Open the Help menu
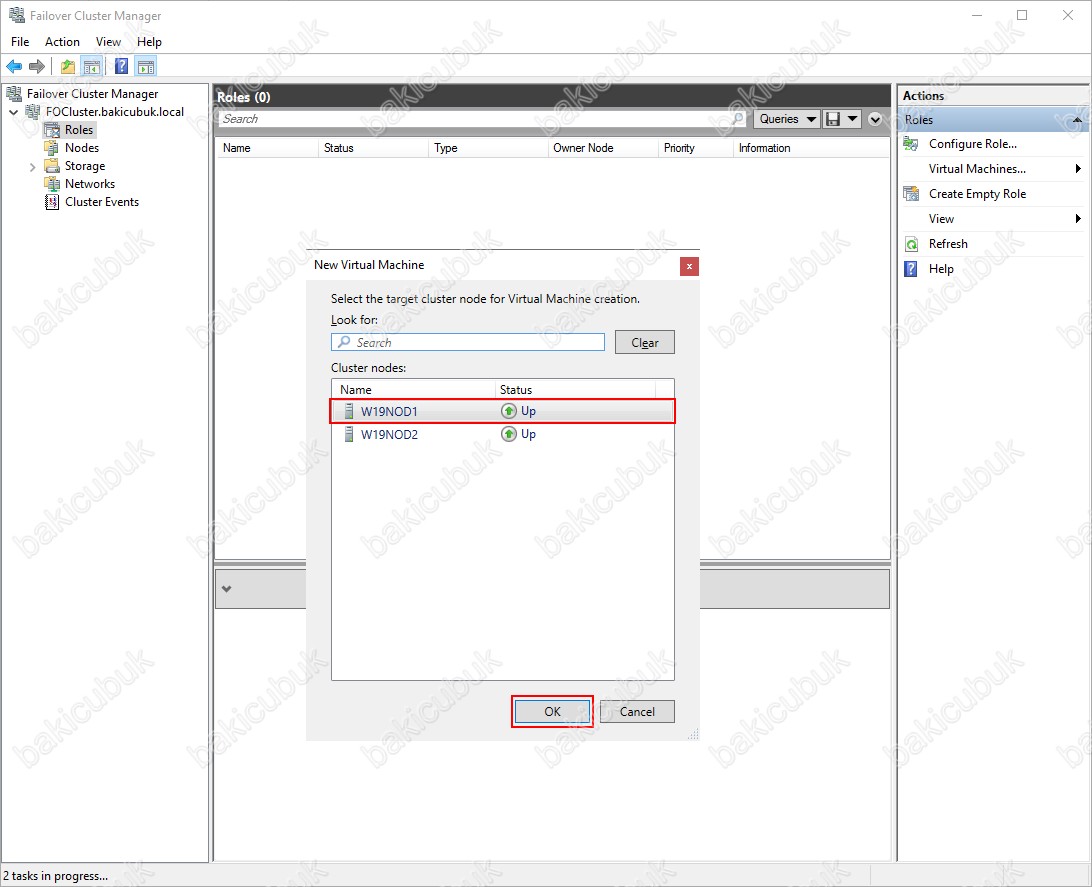 (149, 42)
